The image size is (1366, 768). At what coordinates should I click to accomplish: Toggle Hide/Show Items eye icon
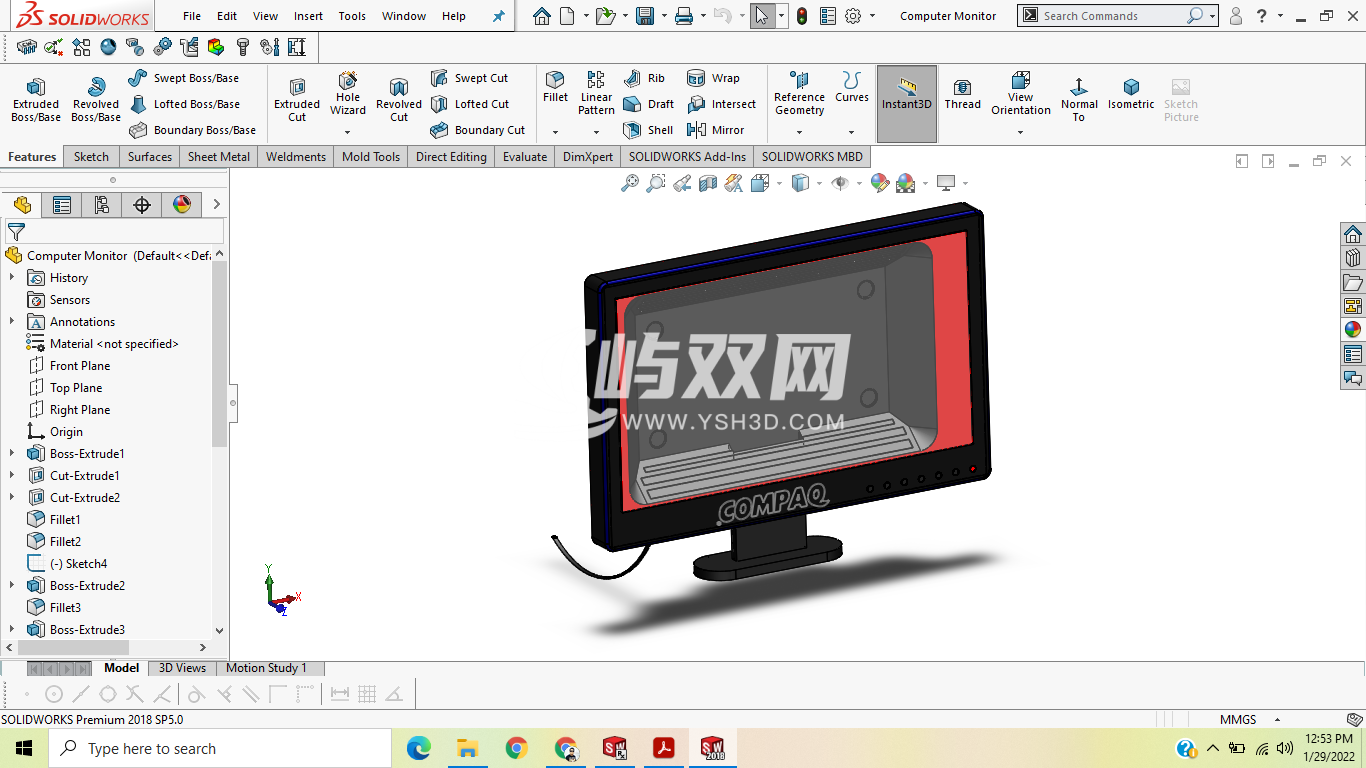840,183
